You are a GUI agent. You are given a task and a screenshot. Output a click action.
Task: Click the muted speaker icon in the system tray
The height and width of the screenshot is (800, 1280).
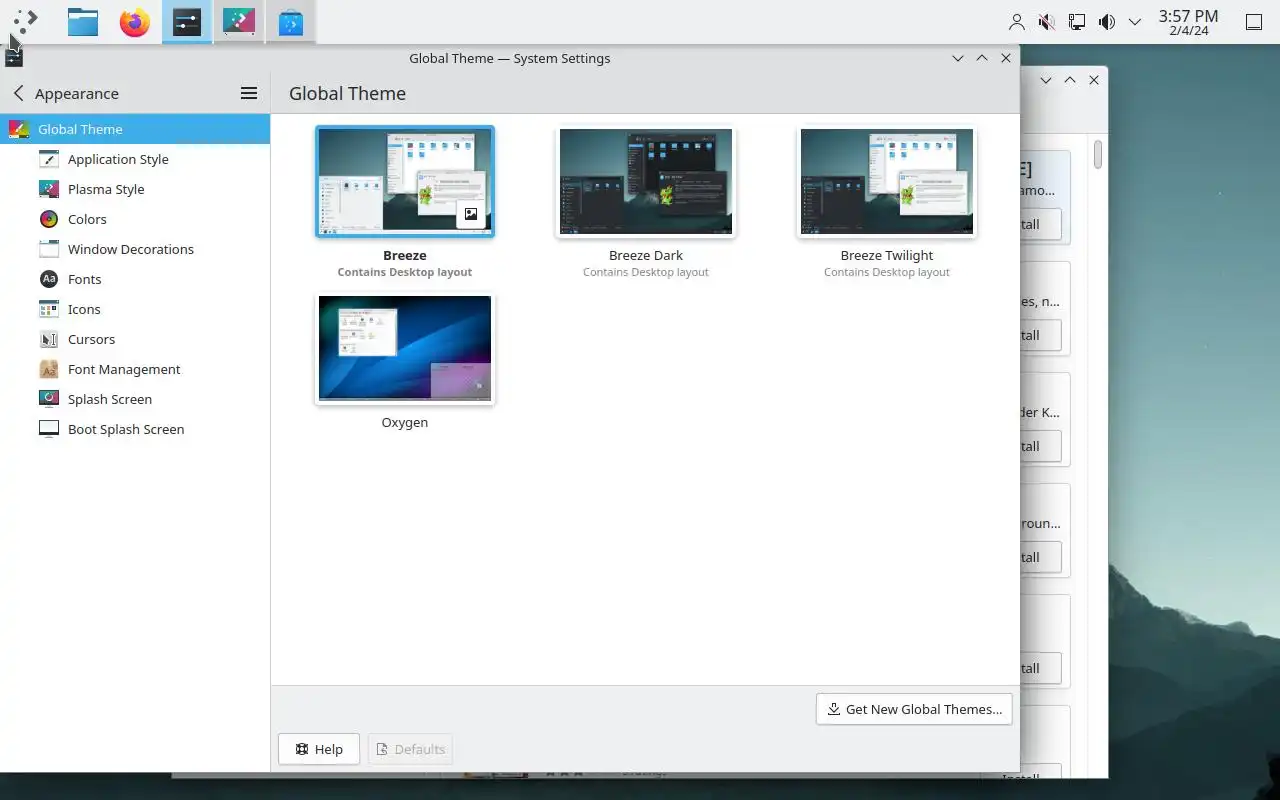(x=1047, y=21)
